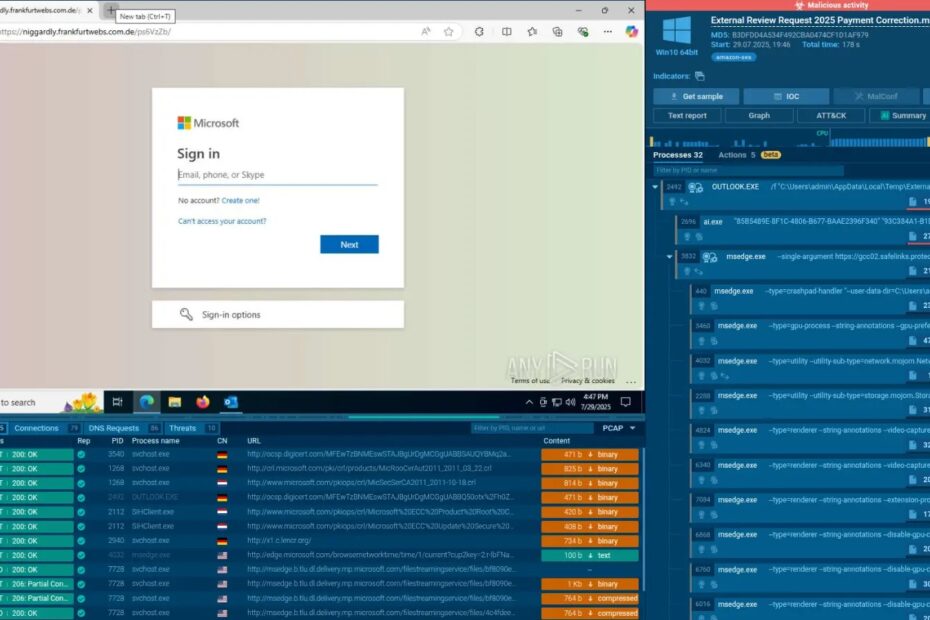
Task: Focus the Filter by PID or name field
Action: pos(747,170)
